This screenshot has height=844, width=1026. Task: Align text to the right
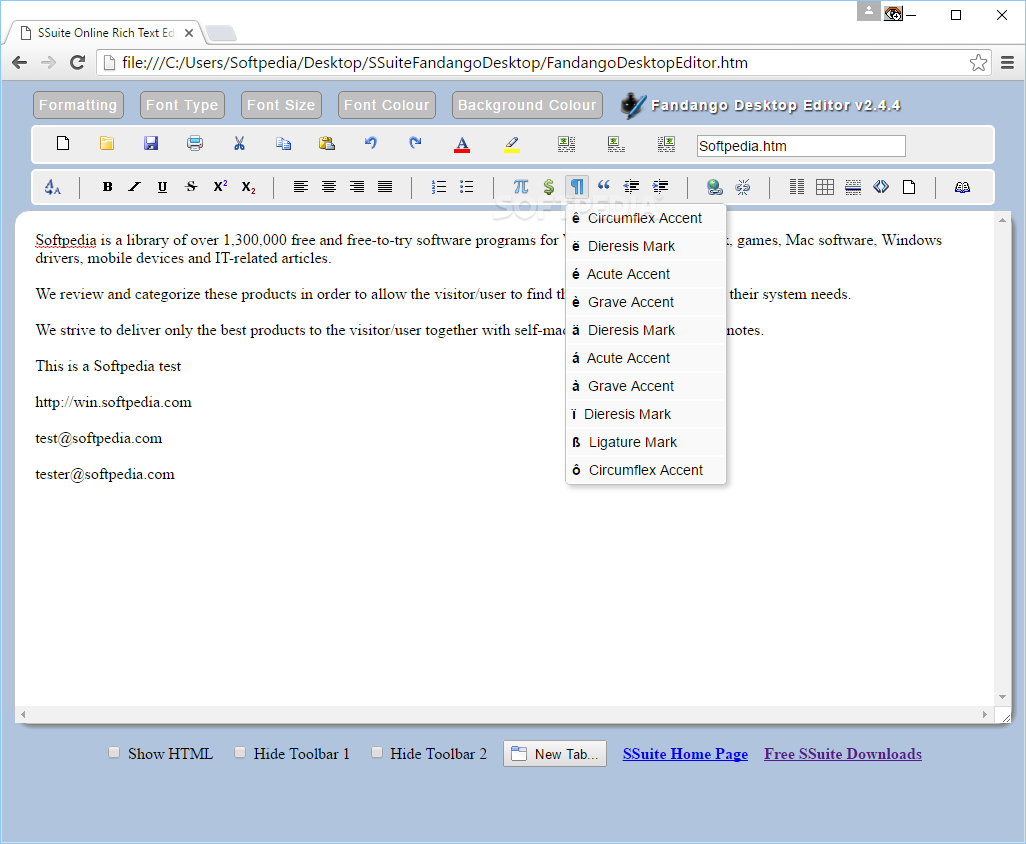coord(357,187)
